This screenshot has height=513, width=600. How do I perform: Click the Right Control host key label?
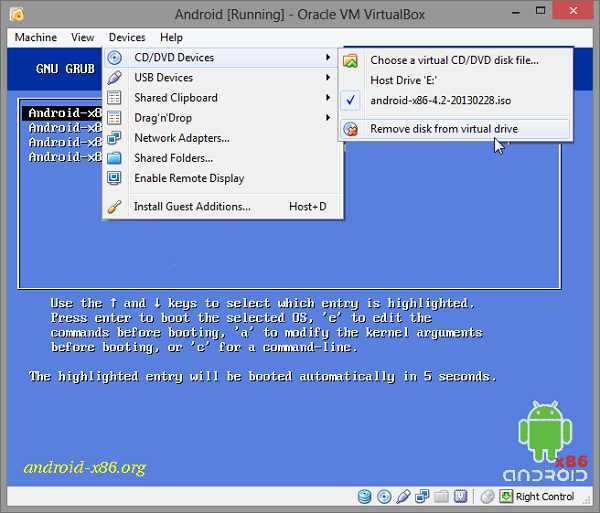point(545,497)
